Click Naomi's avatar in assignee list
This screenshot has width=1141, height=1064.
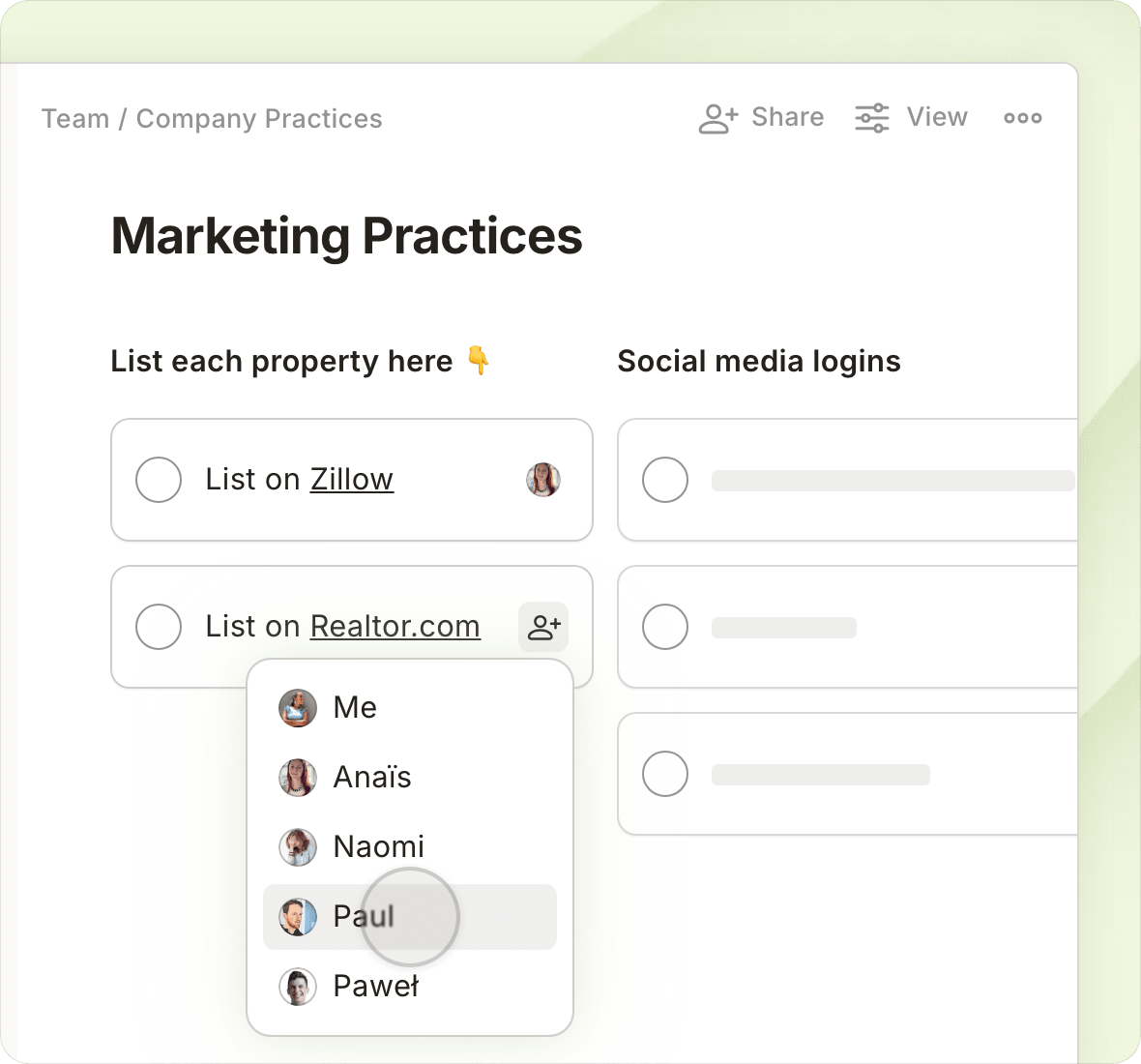click(x=298, y=847)
